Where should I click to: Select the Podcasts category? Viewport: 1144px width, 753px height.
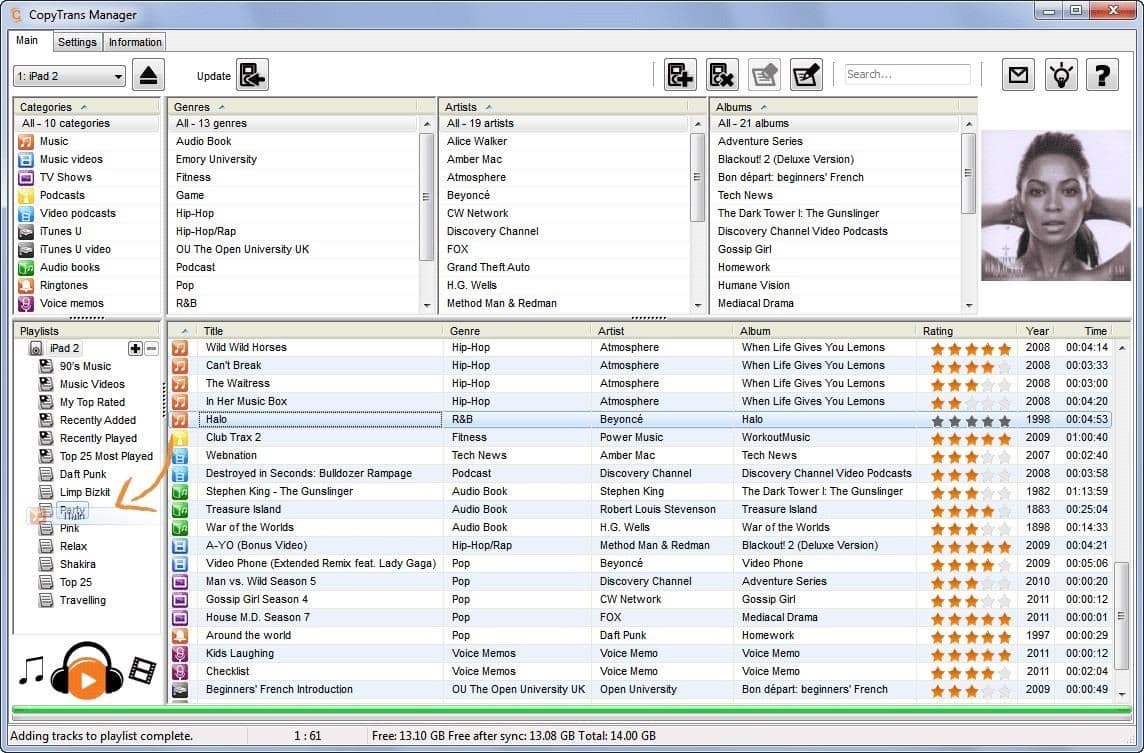click(x=62, y=195)
